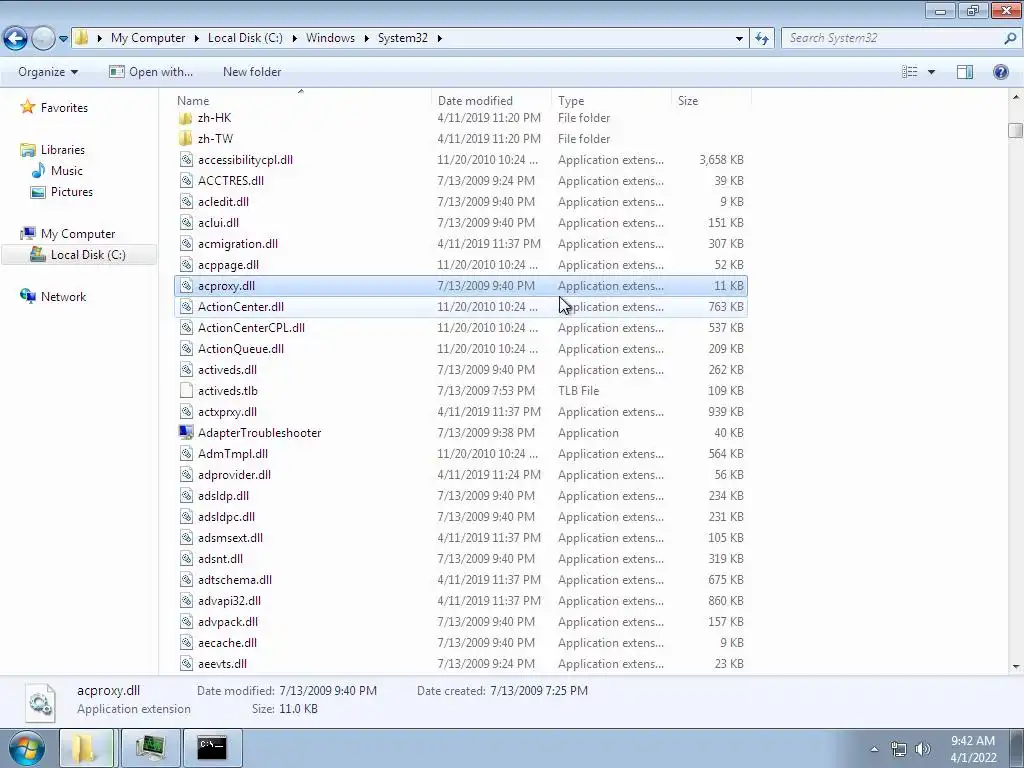
Task: Select the file named adsldpc.dll
Action: click(x=226, y=517)
